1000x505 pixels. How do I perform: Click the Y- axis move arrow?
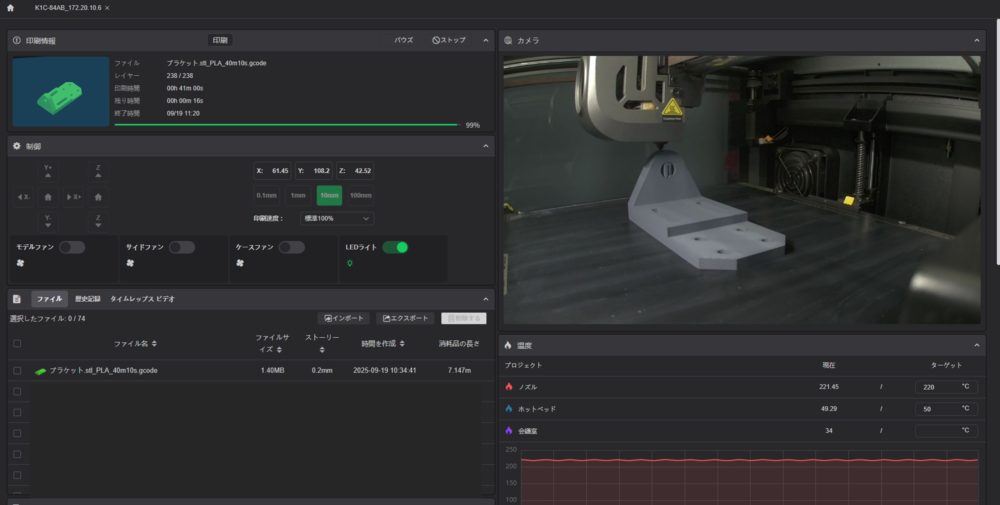click(x=48, y=221)
